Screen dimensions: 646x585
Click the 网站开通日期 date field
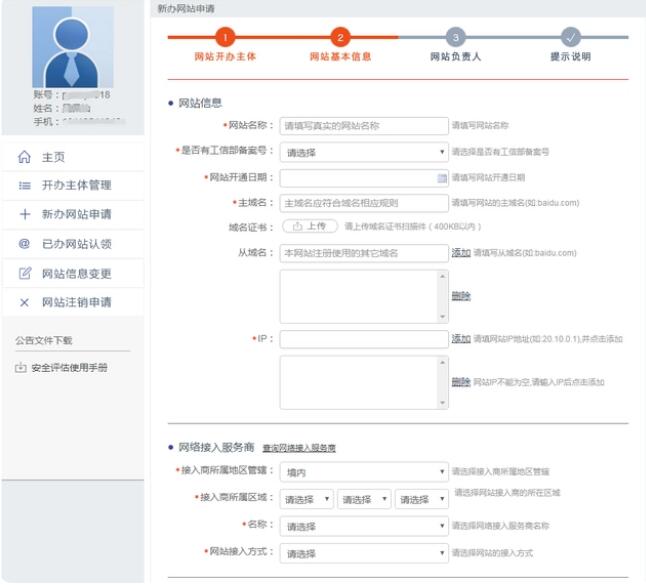364,178
